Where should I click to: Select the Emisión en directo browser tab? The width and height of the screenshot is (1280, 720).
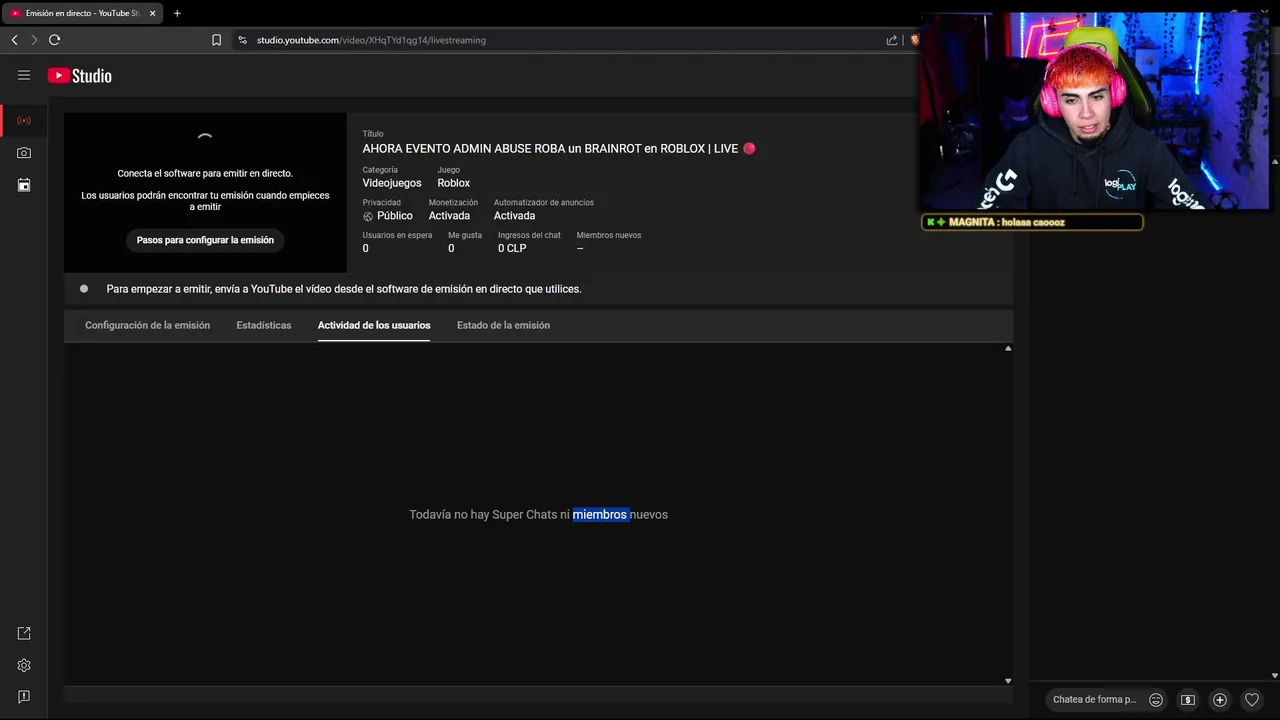pos(82,13)
